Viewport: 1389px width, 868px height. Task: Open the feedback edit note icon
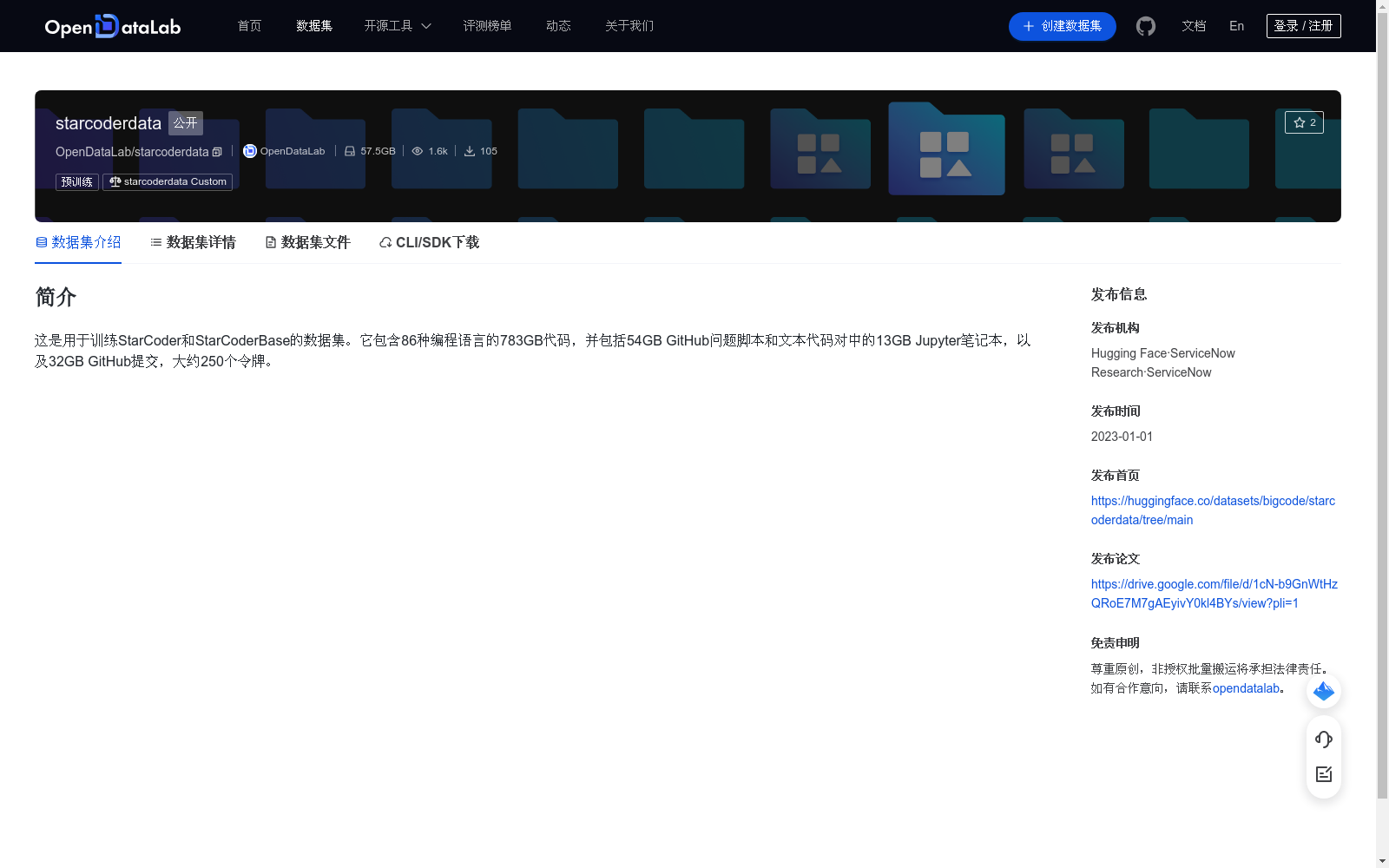(1324, 774)
